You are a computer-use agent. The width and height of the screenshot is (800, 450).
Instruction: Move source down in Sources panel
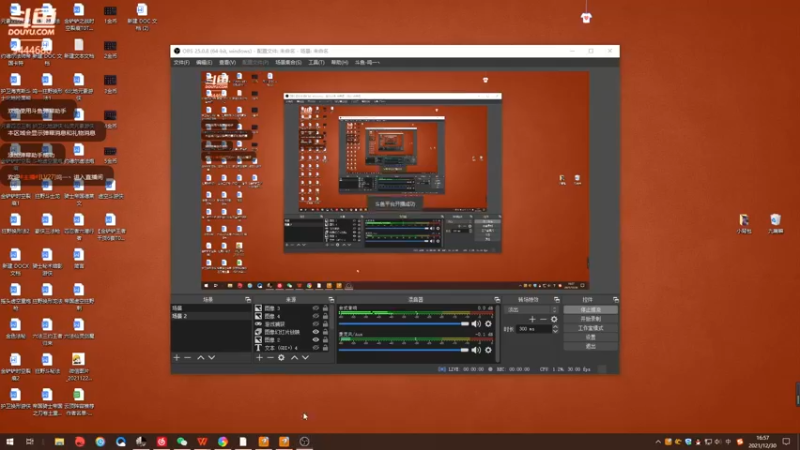click(x=306, y=358)
